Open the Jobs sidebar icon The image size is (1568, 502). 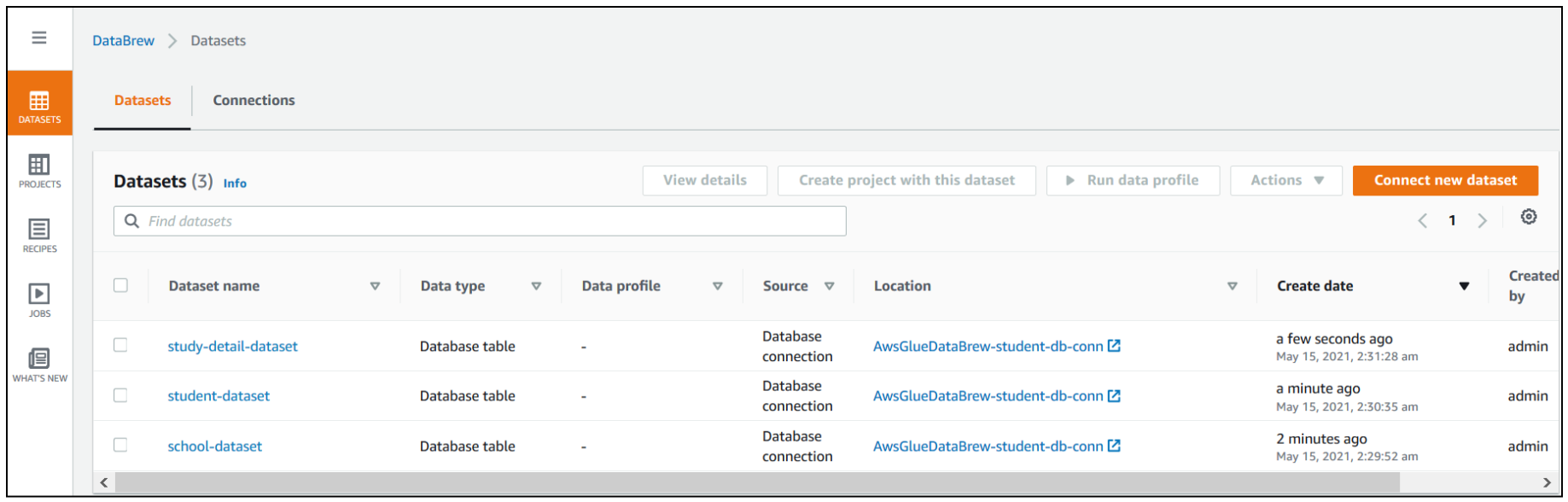pos(39,301)
